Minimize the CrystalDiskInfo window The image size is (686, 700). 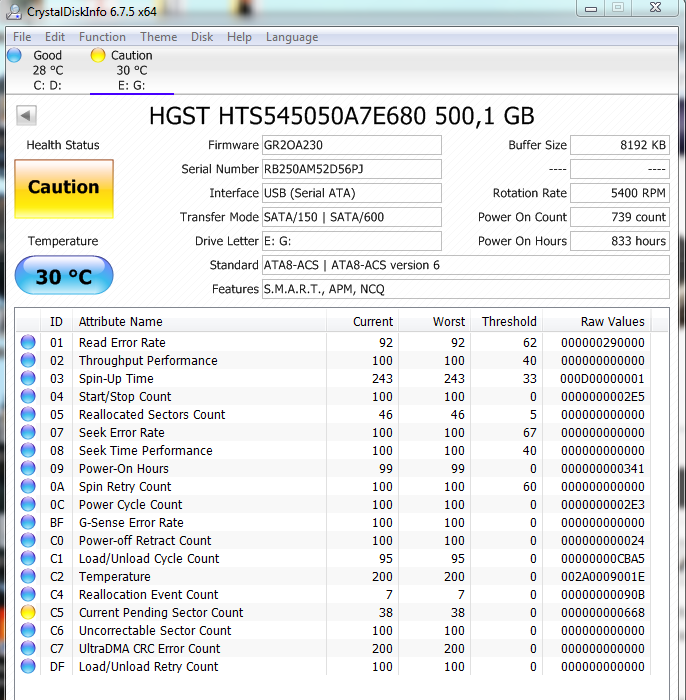[591, 8]
